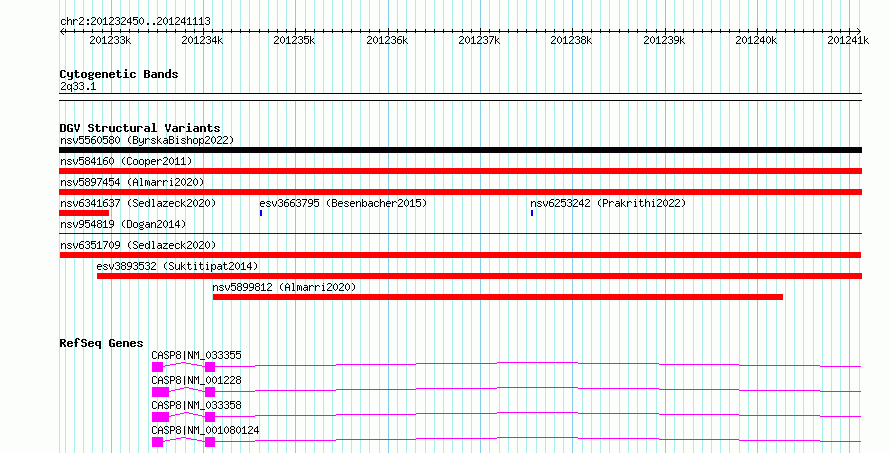This screenshot has height=453, width=890.
Task: Click the nsv5897454 (Almarri2020) red bar
Action: pos(460,192)
